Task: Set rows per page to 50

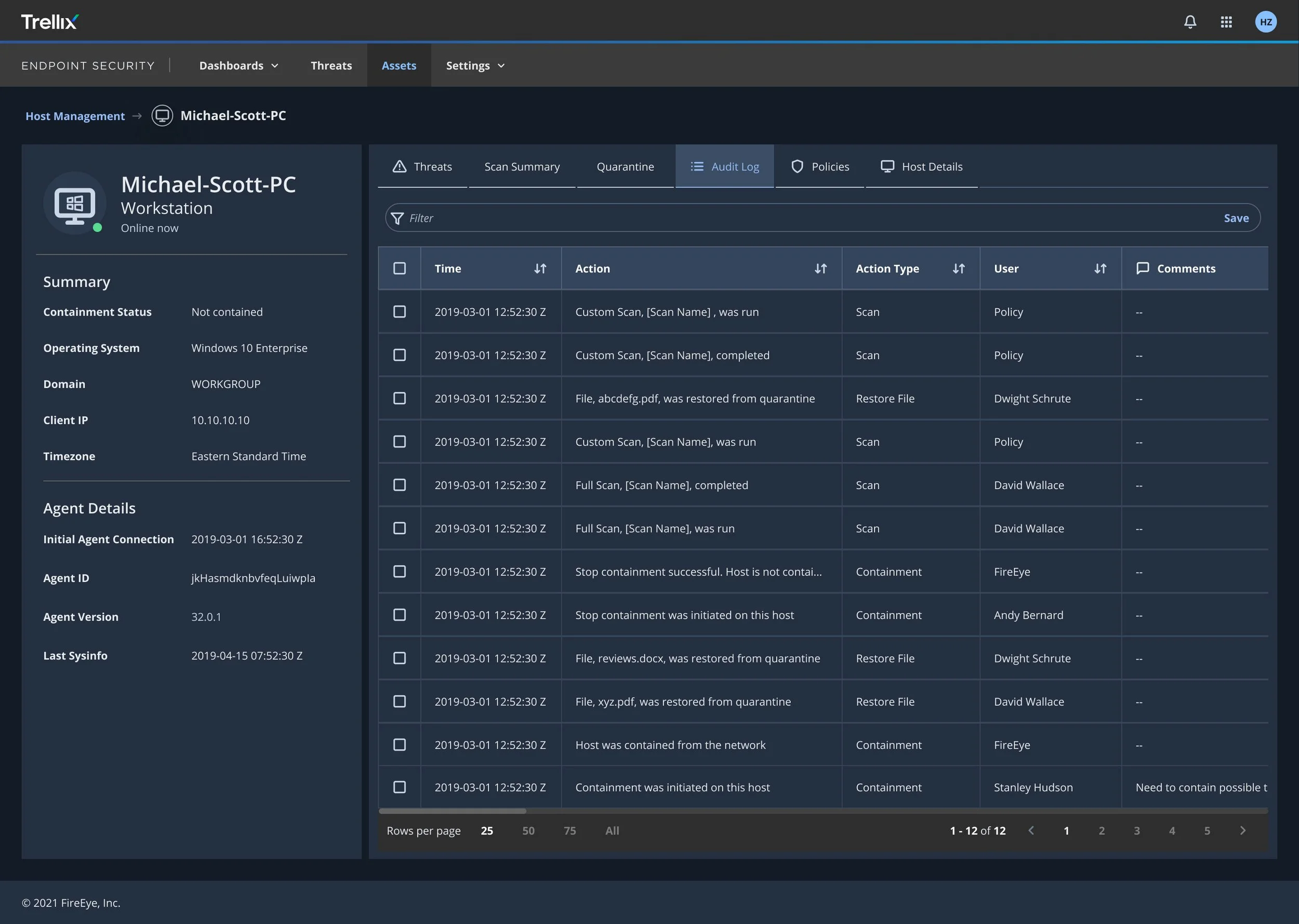Action: 528,830
